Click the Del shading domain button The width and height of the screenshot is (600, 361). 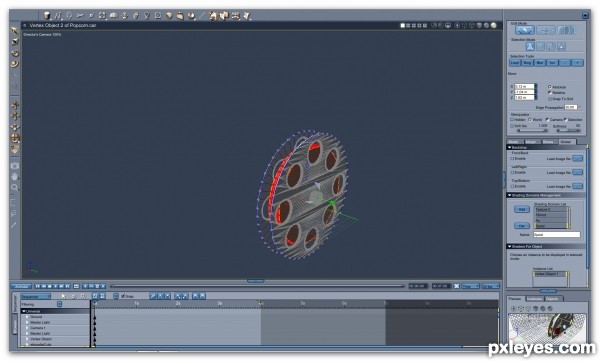(522, 226)
